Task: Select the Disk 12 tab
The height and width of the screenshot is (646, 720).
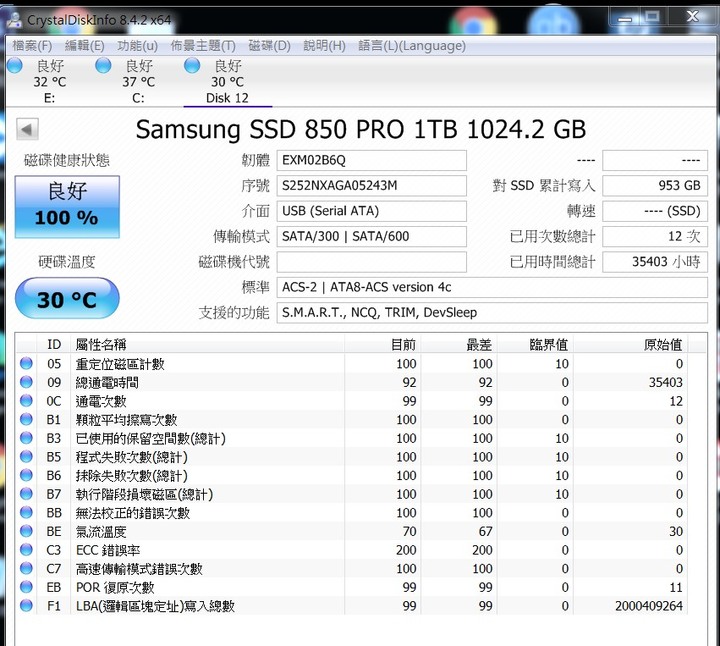Action: click(x=227, y=82)
